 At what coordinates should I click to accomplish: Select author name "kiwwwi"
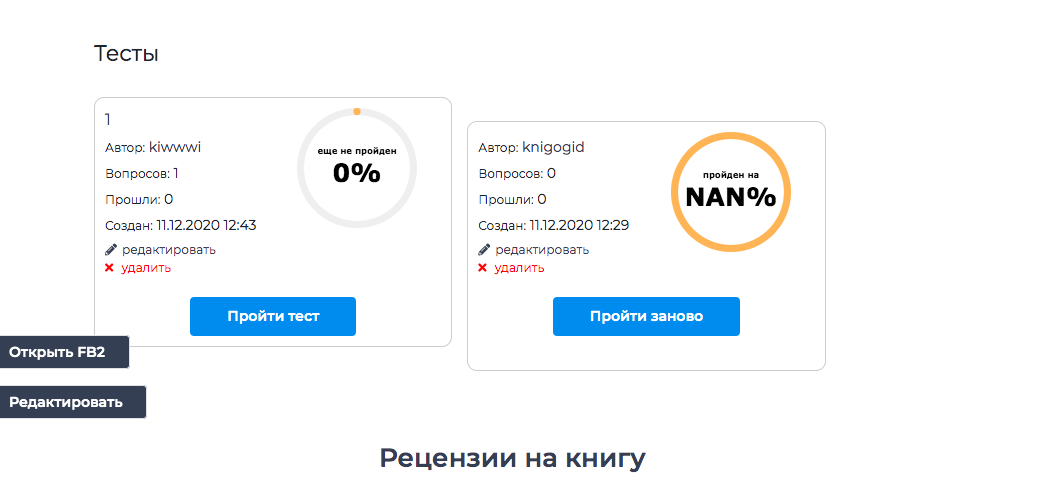175,147
